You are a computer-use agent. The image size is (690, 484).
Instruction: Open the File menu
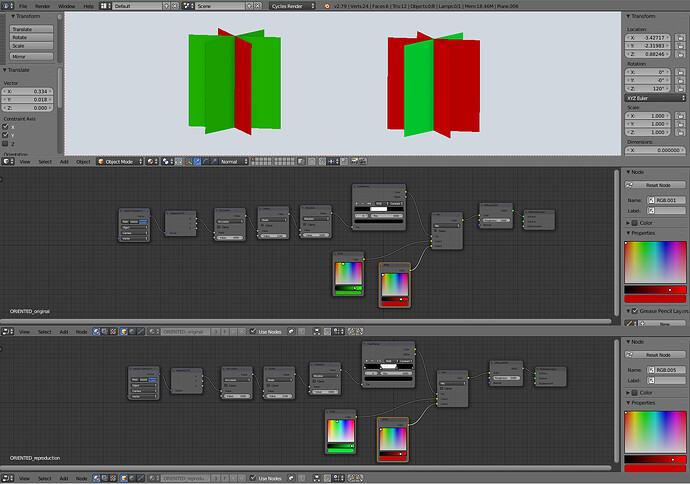click(x=23, y=6)
